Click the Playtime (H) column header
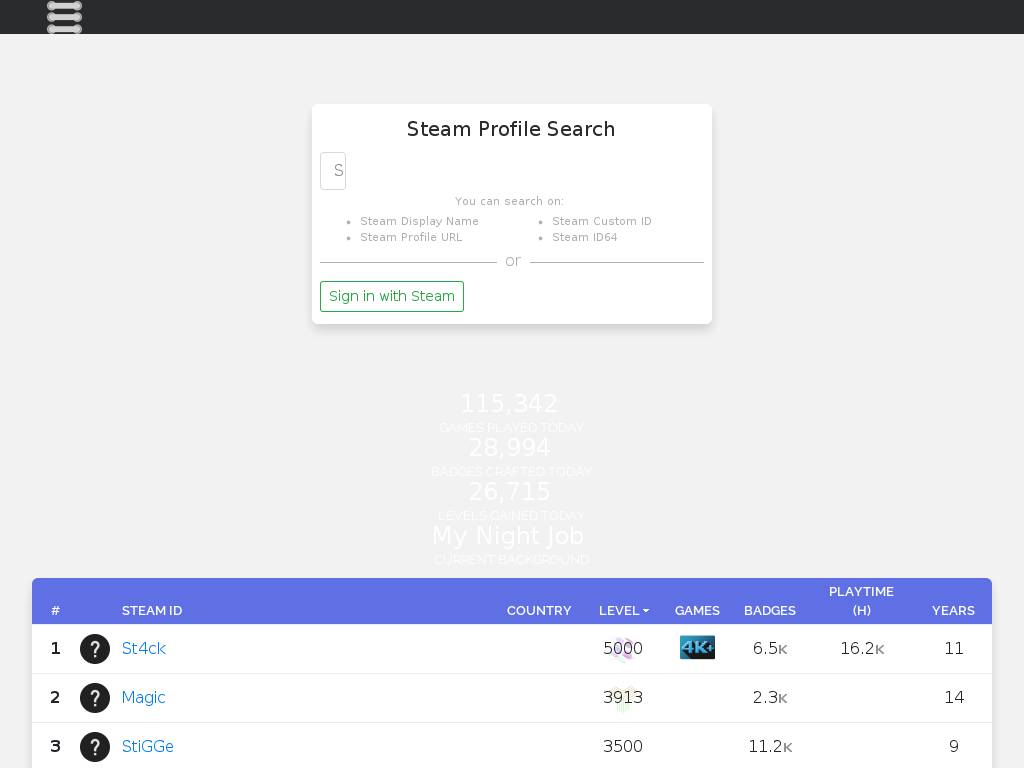 861,601
